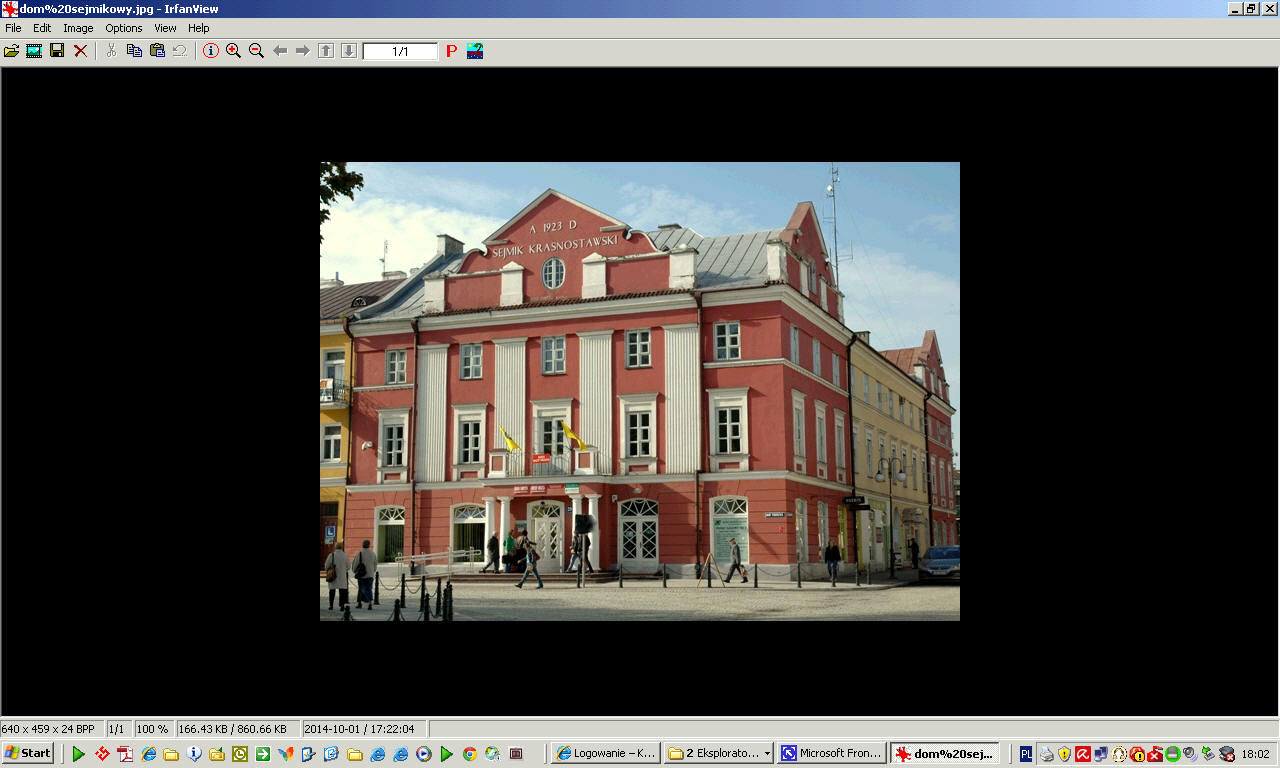Click the Cut scissors icon
This screenshot has height=768, width=1280.
[x=111, y=51]
